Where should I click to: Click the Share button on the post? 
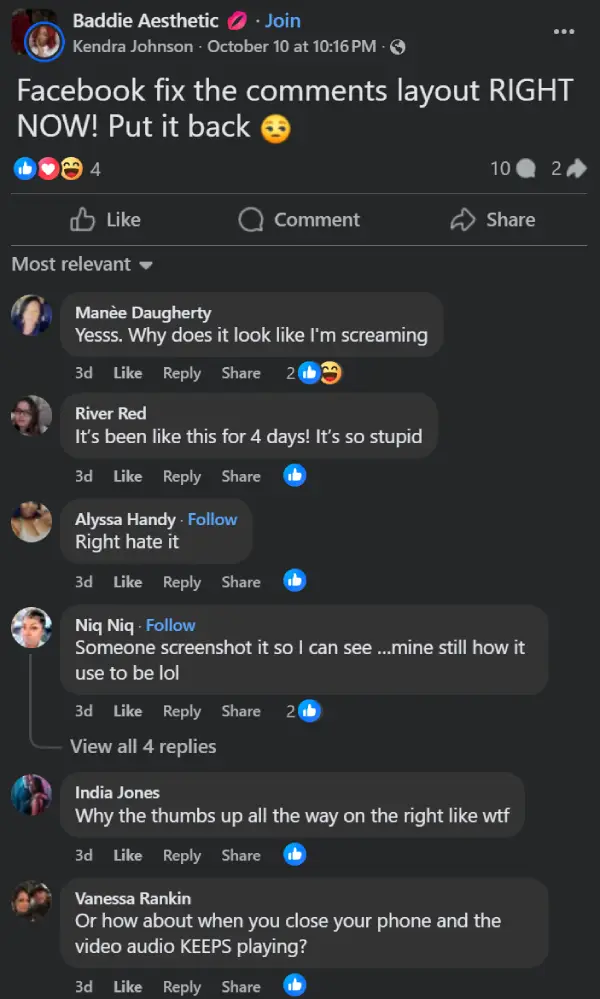tap(492, 220)
